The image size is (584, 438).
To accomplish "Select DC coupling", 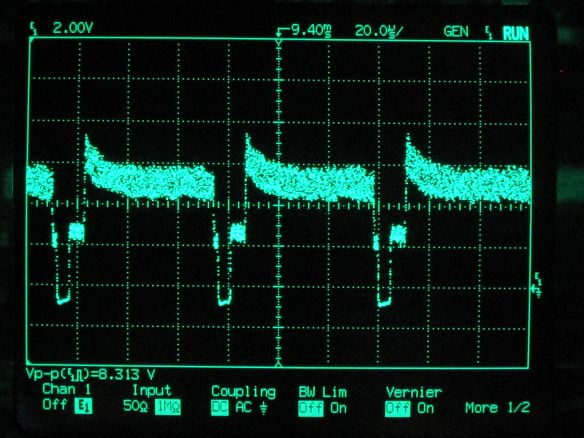I will tap(220, 408).
